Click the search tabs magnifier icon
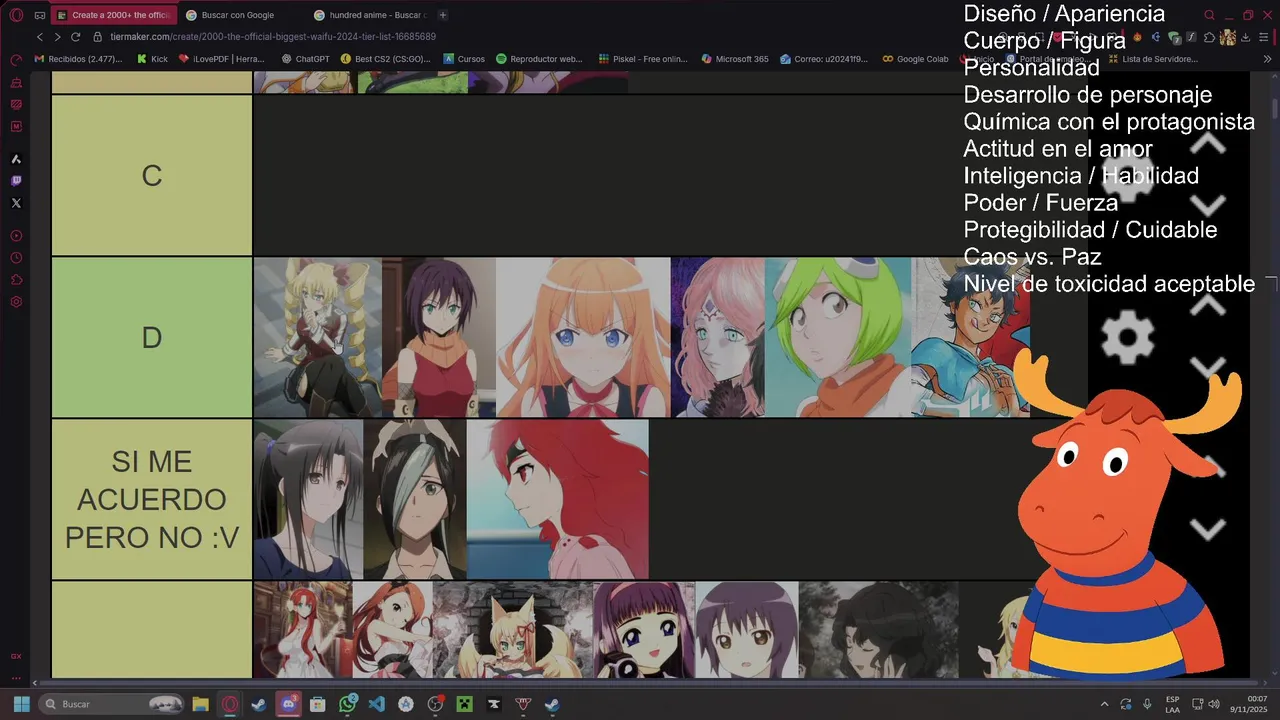The width and height of the screenshot is (1280, 720). tap(1210, 15)
